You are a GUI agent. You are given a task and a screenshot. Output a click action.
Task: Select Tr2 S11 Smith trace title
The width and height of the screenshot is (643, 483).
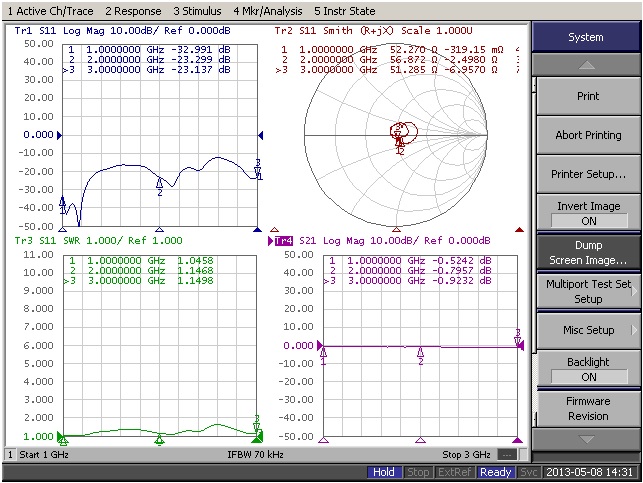coord(374,31)
